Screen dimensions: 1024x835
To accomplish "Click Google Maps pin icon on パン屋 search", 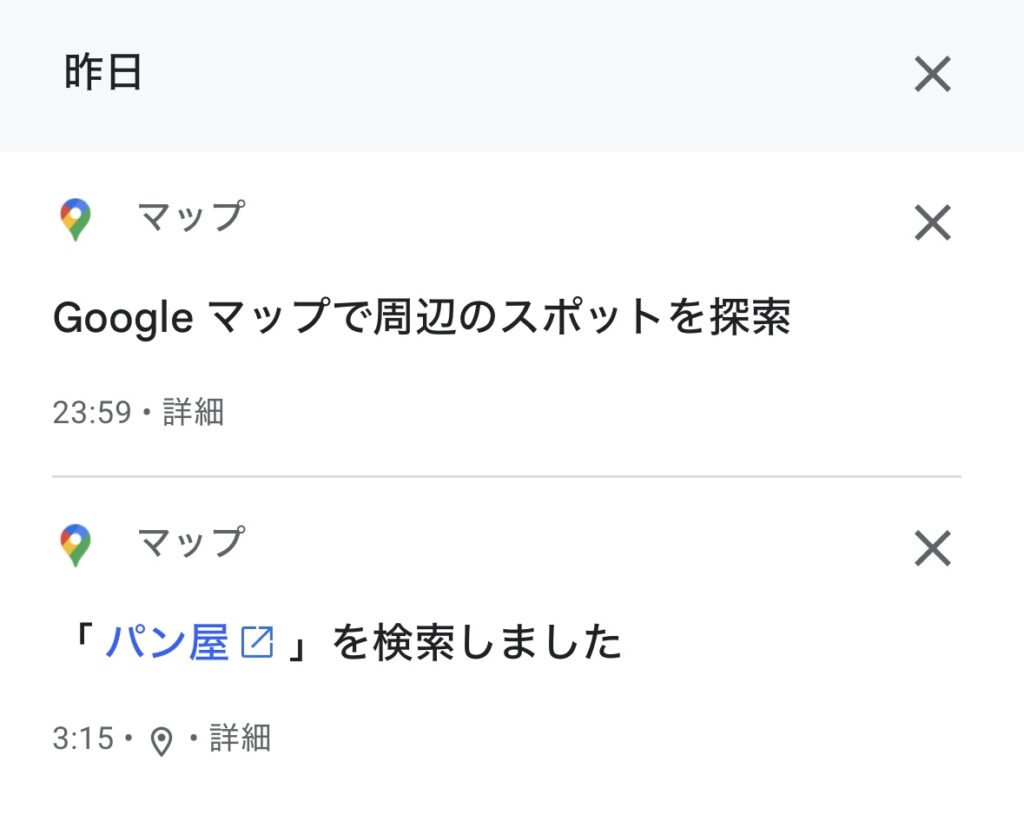I will tap(75, 545).
